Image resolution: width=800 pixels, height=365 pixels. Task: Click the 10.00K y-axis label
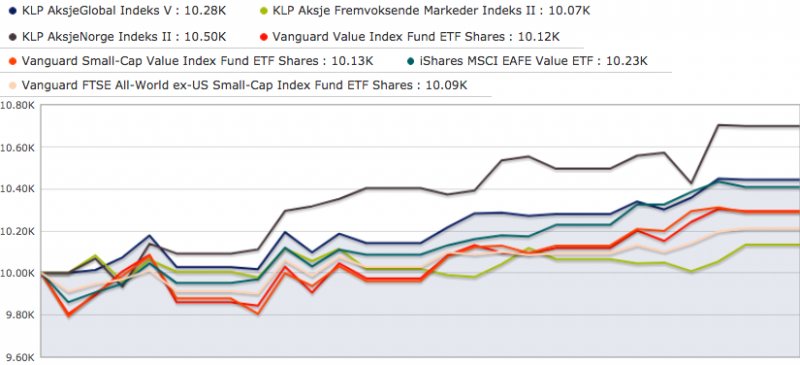coord(17,274)
